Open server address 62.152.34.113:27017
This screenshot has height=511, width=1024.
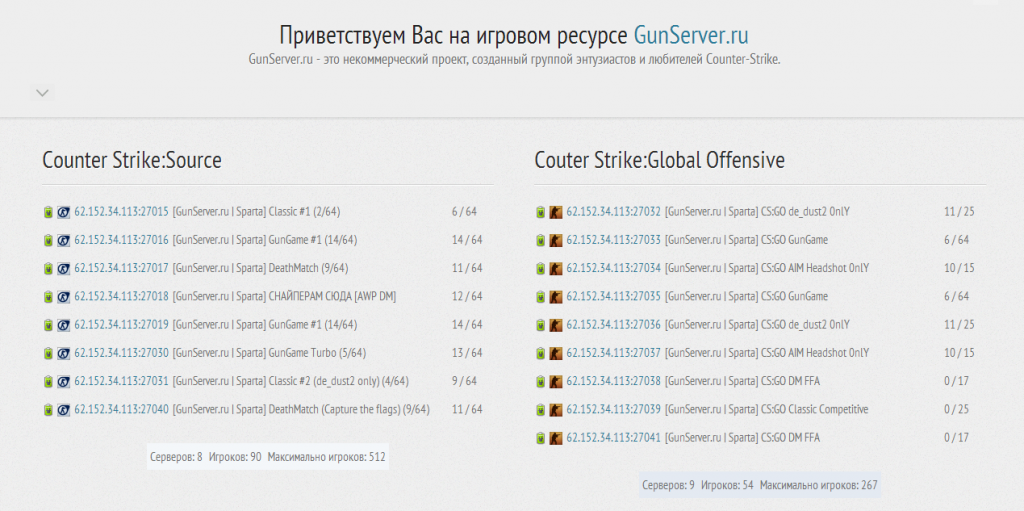pyautogui.click(x=121, y=269)
